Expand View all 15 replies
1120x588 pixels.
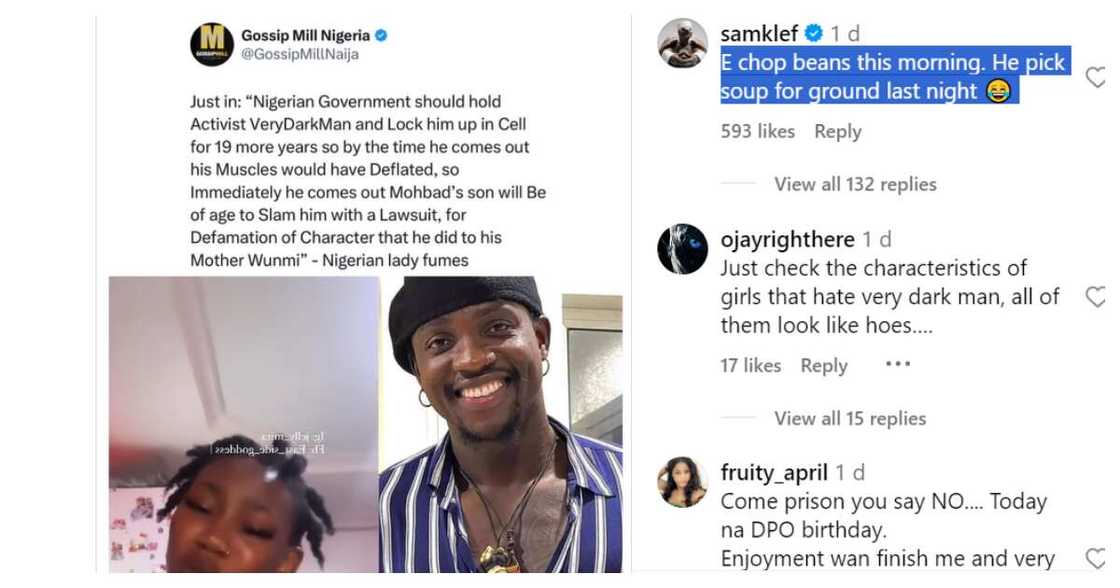(850, 418)
